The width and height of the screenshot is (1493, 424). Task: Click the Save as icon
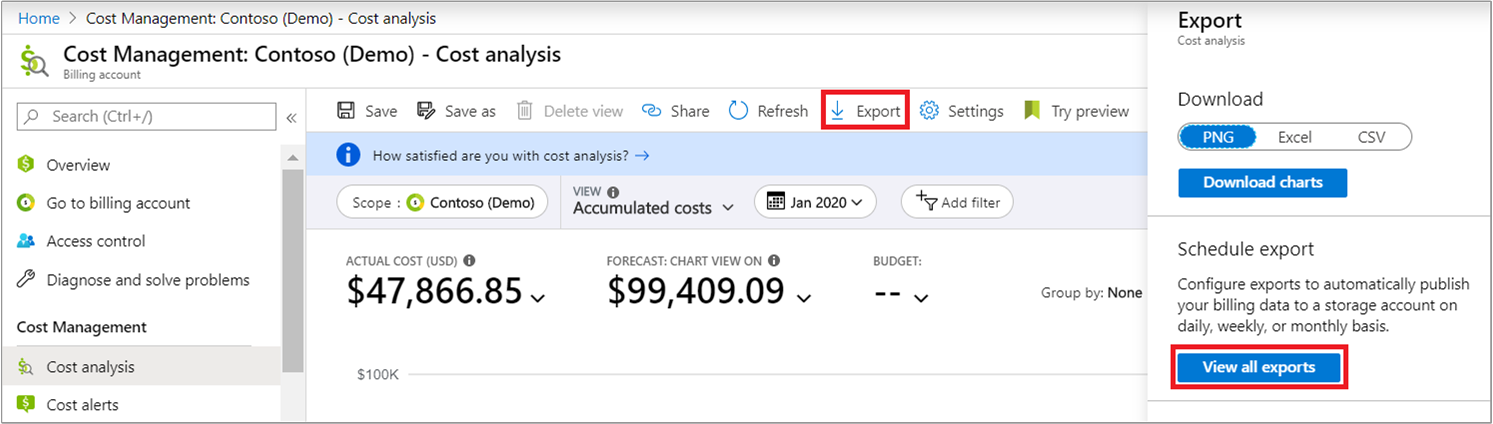pos(425,111)
